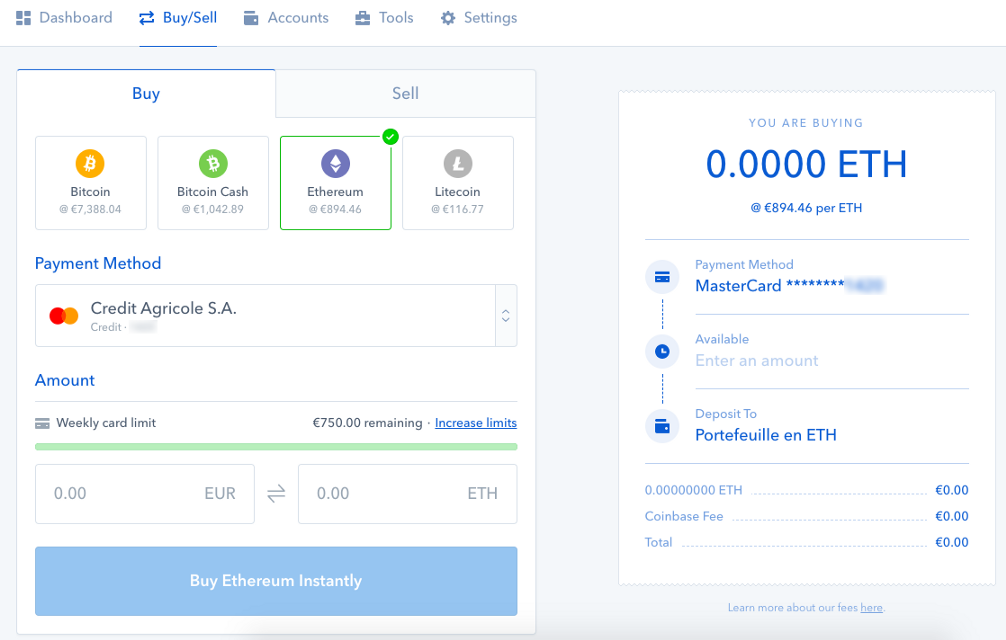This screenshot has width=1006, height=640.
Task: Click 'Enter an amount' placeholder text
Action: click(x=757, y=360)
